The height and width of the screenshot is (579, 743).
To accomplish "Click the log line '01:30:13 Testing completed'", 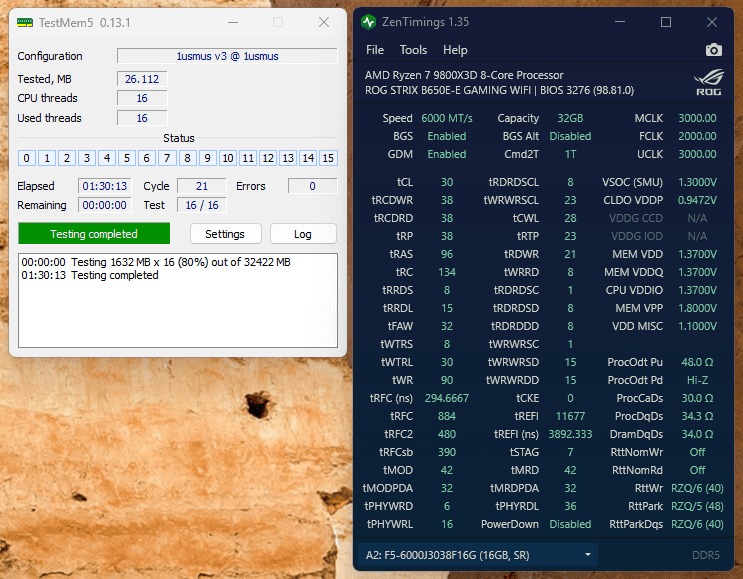I will [90, 275].
